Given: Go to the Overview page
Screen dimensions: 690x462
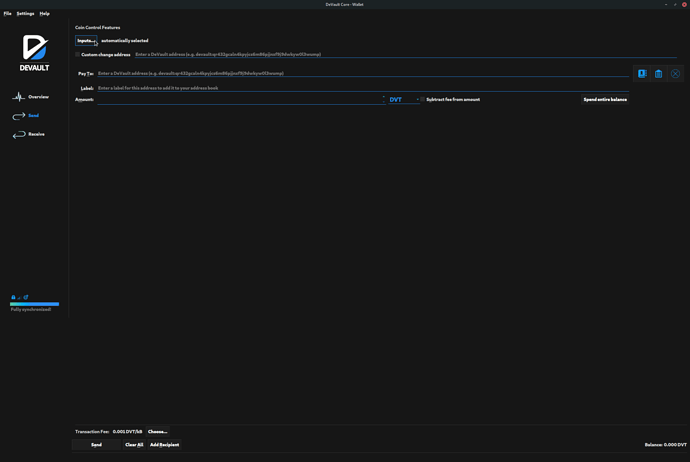Looking at the screenshot, I should 30,97.
